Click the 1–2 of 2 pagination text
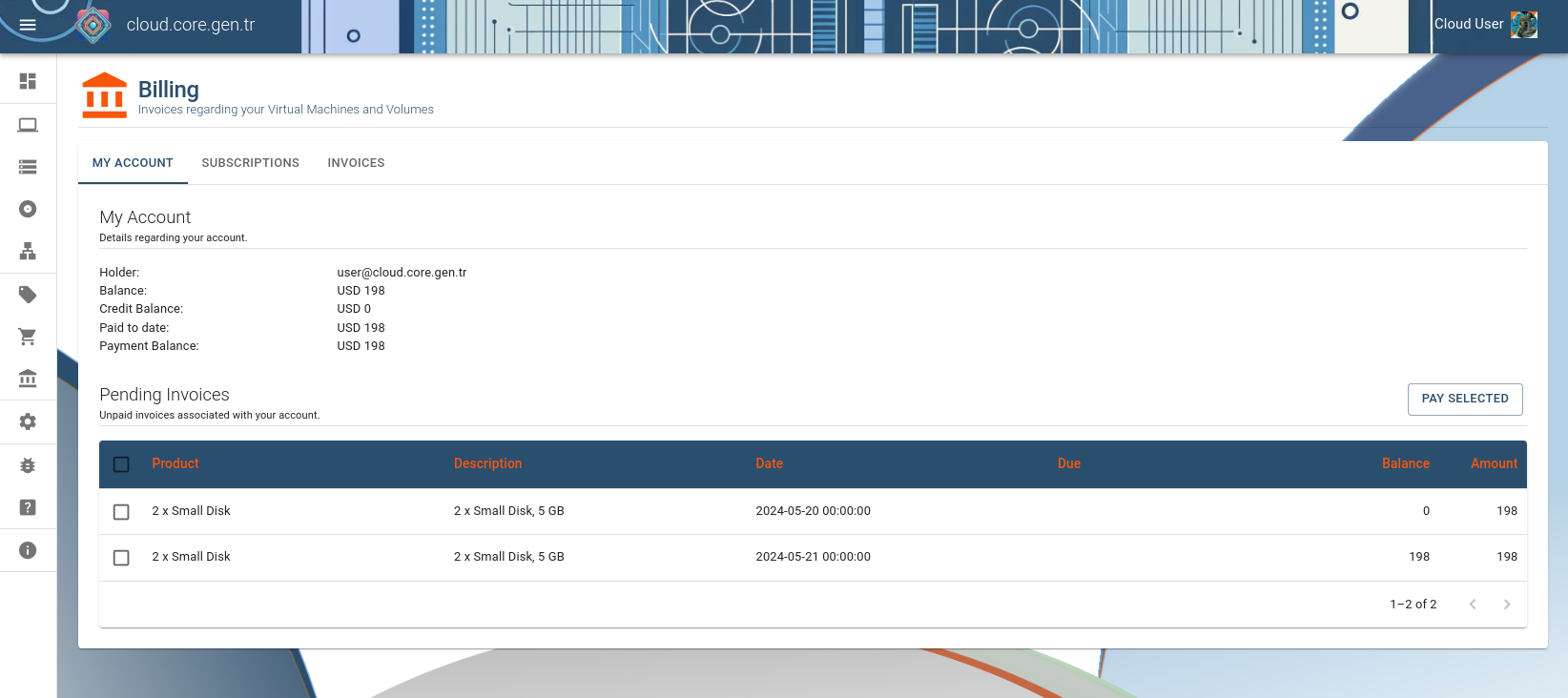This screenshot has height=698, width=1568. 1413,605
